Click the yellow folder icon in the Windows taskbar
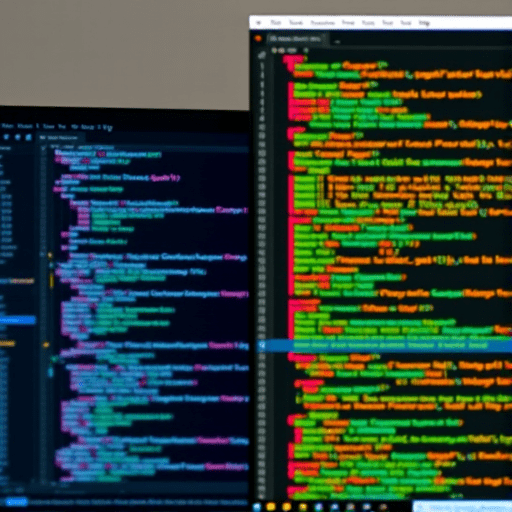This screenshot has height=512, width=512. (303, 507)
